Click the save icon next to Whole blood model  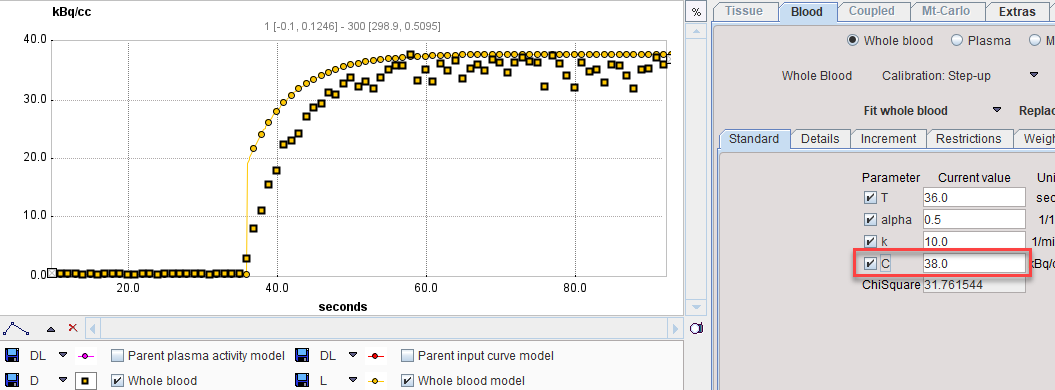(303, 380)
